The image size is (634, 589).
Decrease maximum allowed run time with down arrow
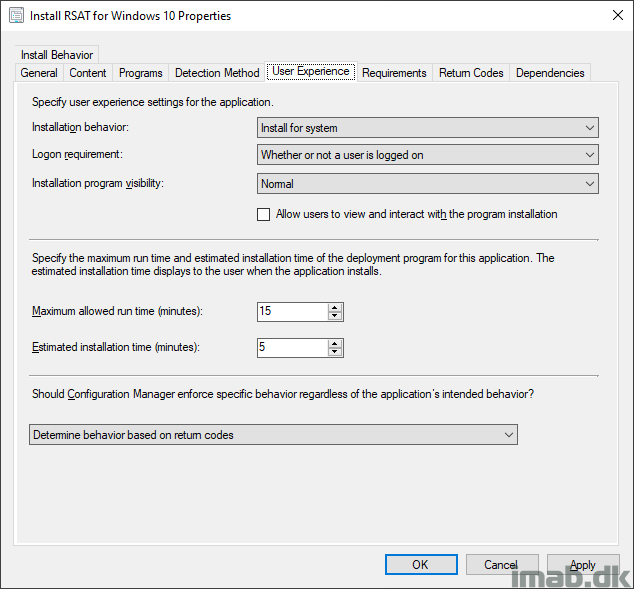(x=335, y=316)
